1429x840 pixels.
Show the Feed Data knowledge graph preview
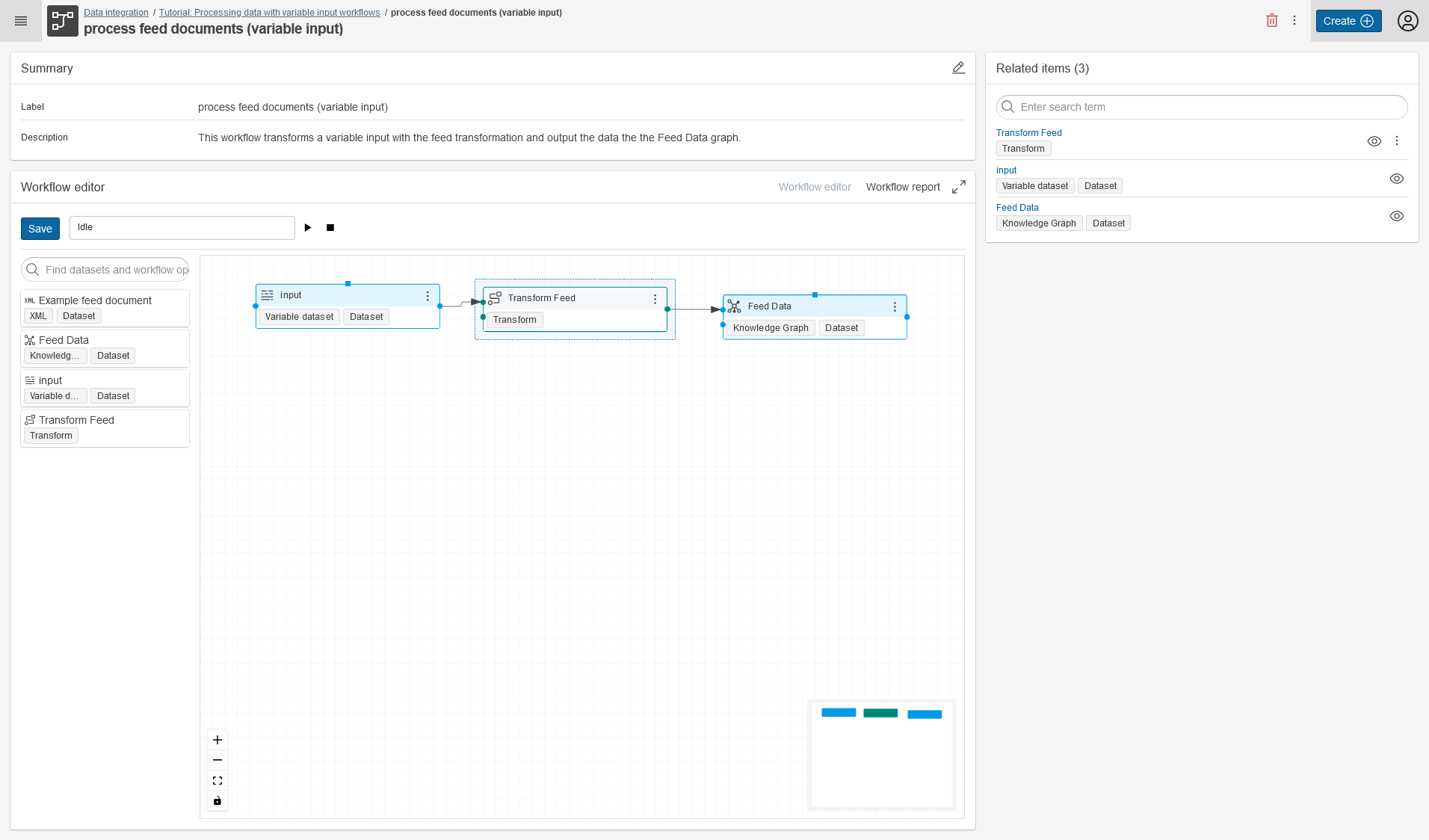tap(1397, 216)
